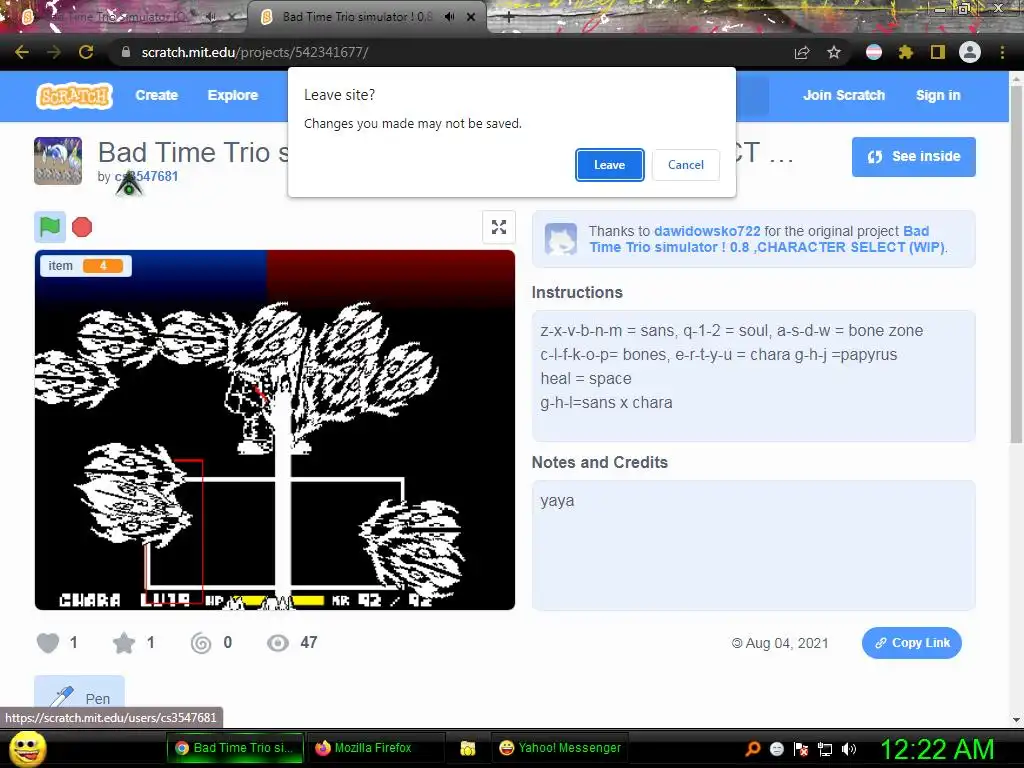Click the flag notification tray icon
Image resolution: width=1024 pixels, height=768 pixels.
(801, 749)
